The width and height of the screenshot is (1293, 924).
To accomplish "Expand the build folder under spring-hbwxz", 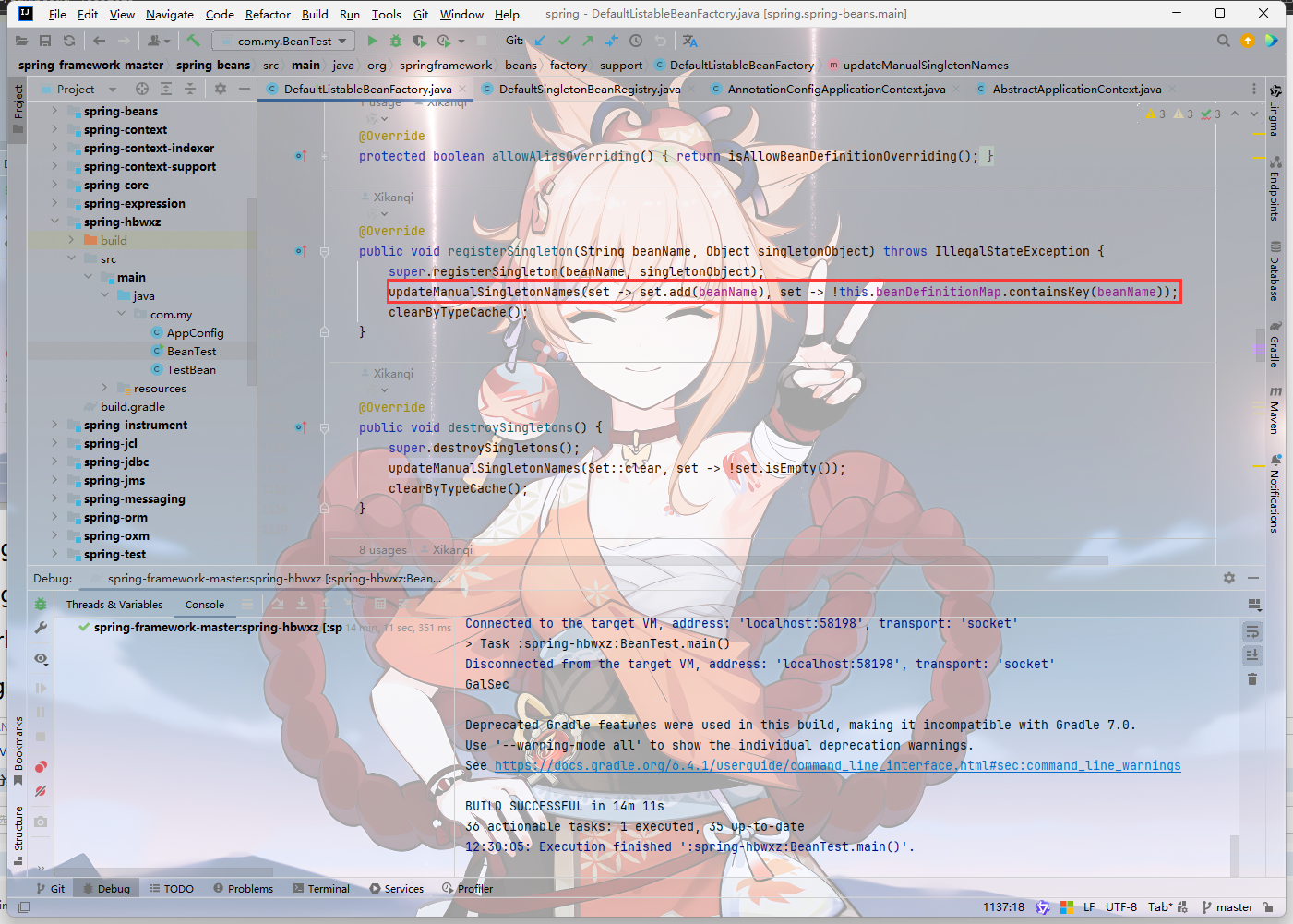I will [x=71, y=240].
